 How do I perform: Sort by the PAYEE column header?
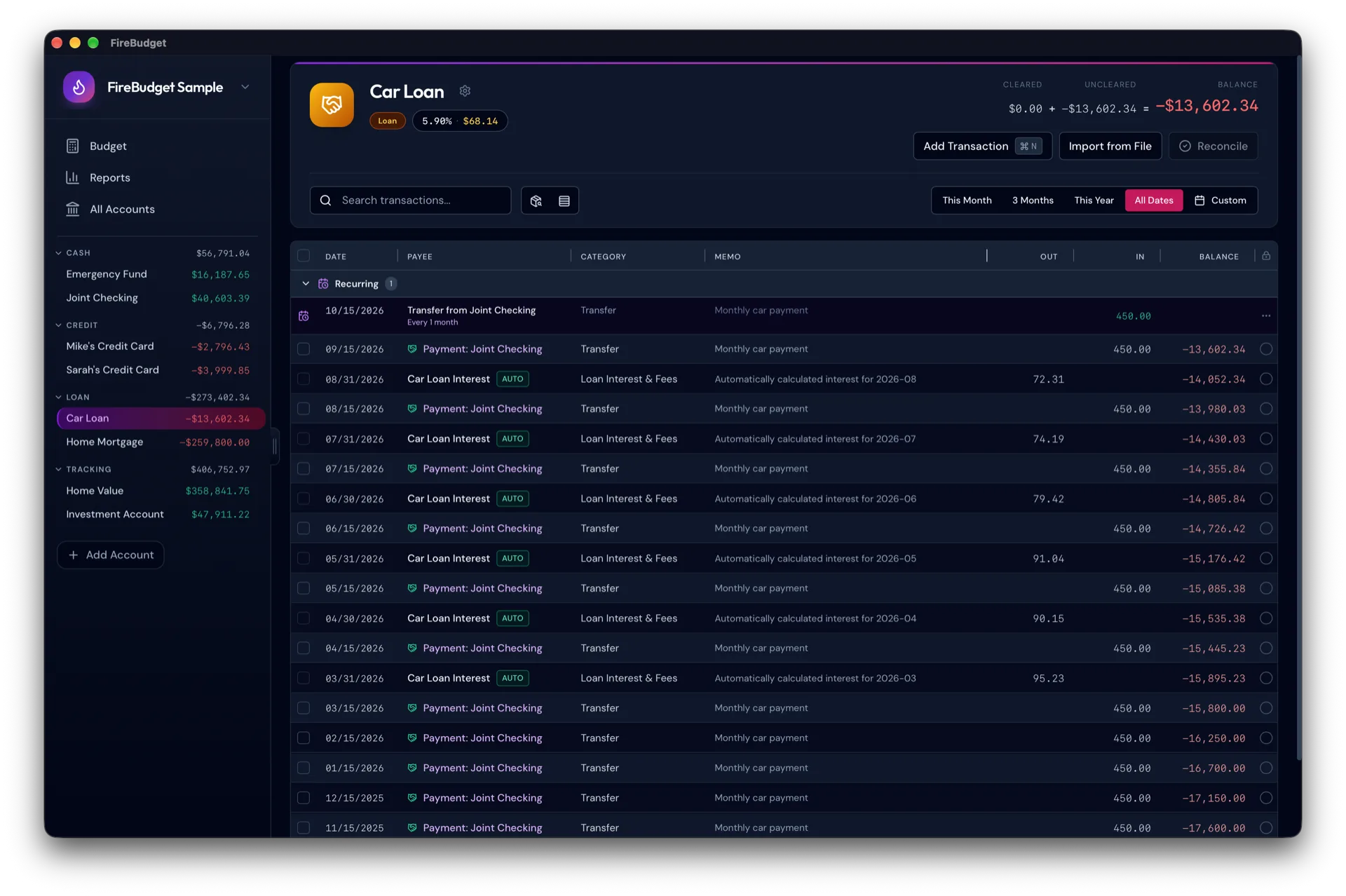point(420,257)
